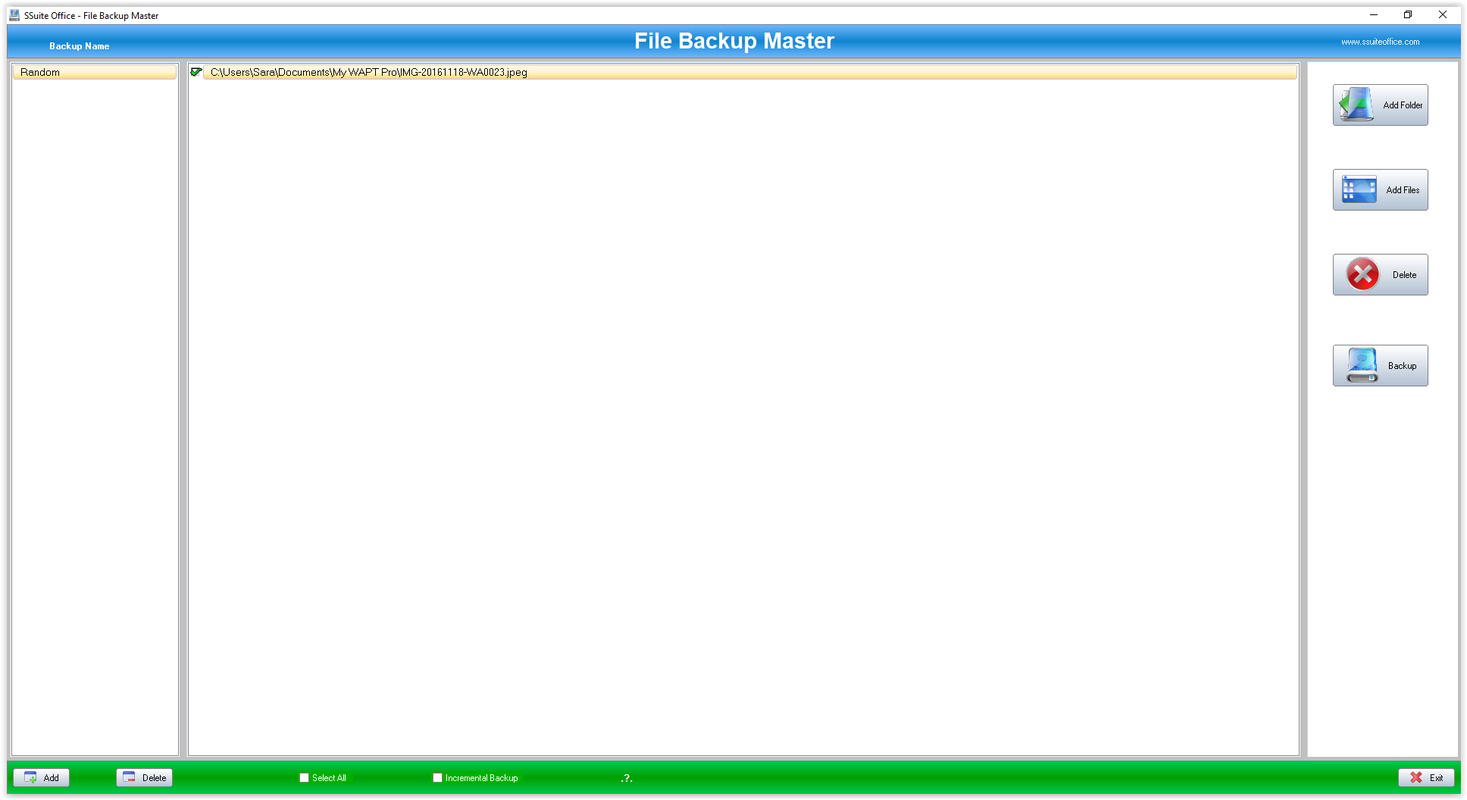Click the .?. help indicator in bottom bar
1467x800 pixels.
627,778
